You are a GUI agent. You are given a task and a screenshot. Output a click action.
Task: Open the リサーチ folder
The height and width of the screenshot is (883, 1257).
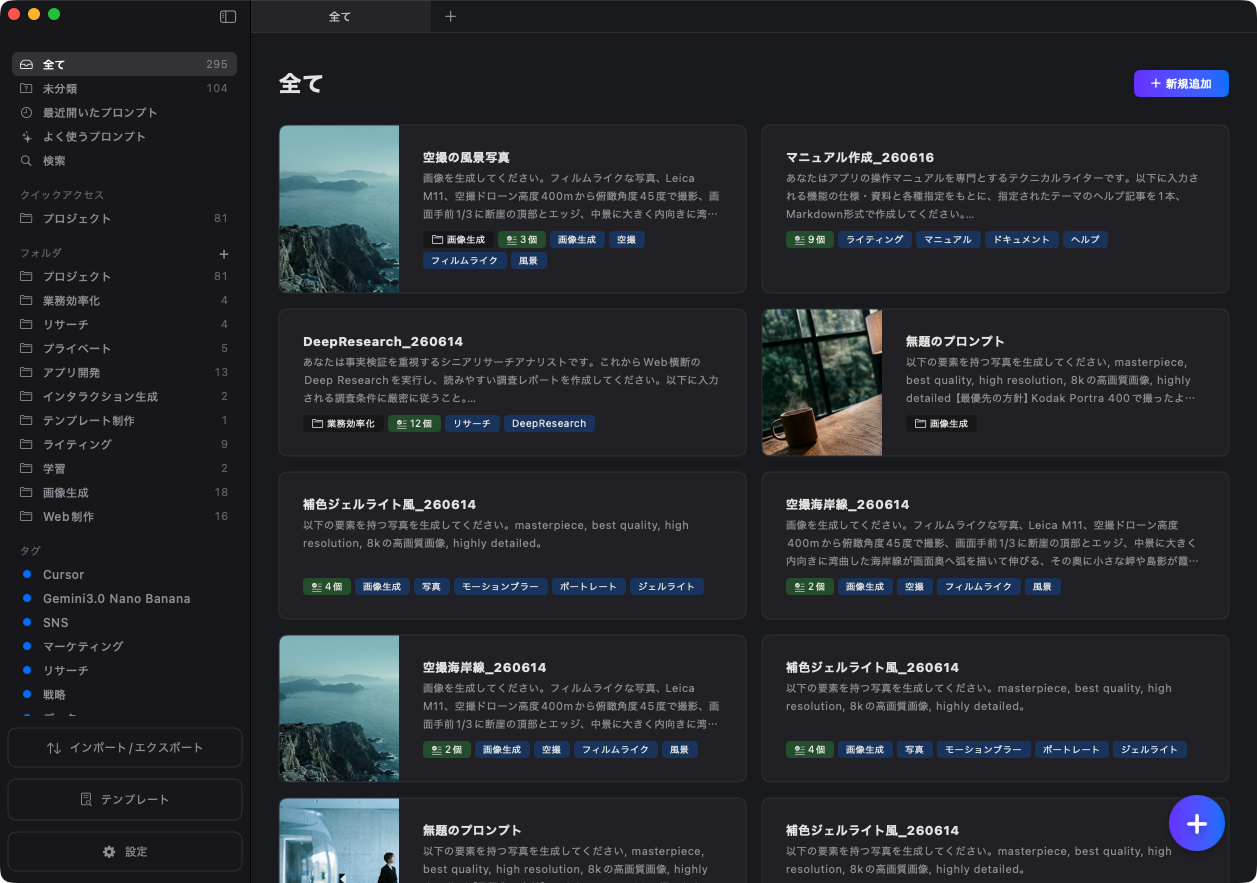tap(124, 324)
